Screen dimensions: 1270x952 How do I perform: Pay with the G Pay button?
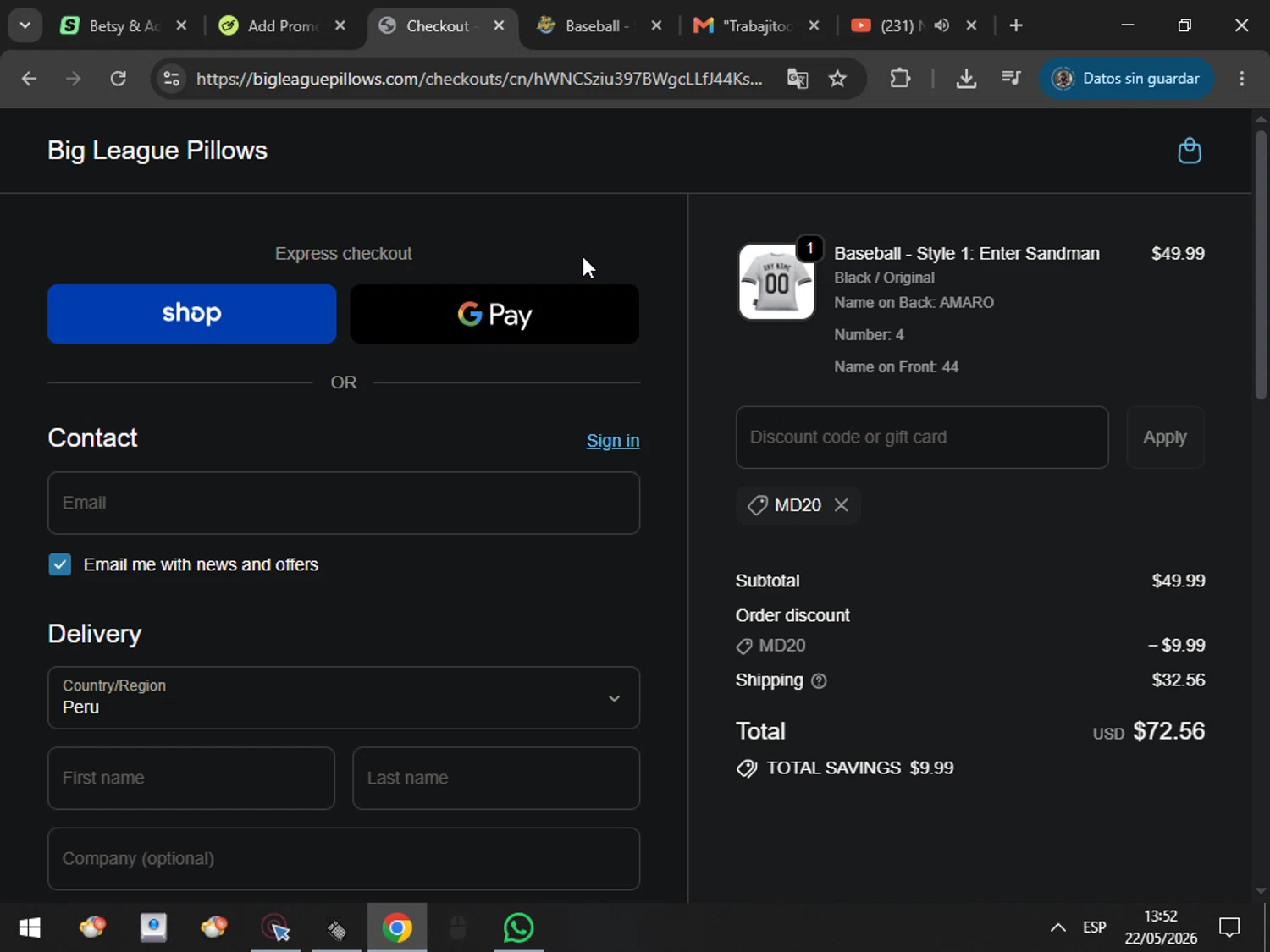494,314
